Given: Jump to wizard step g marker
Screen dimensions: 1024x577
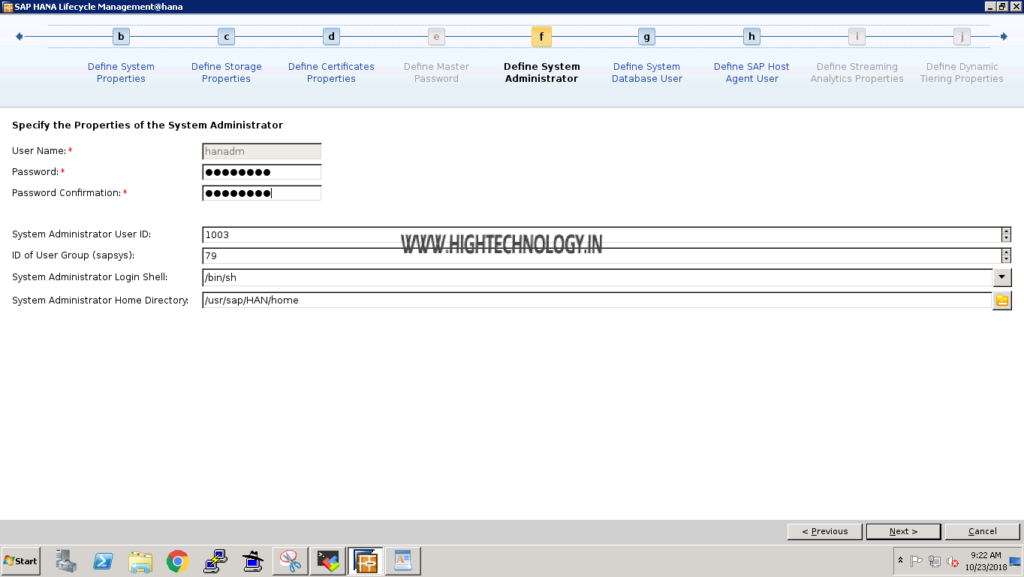Looking at the screenshot, I should point(647,37).
